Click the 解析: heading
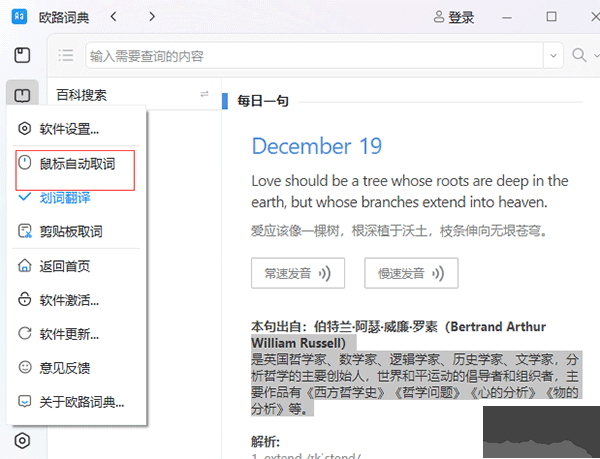 (x=266, y=442)
